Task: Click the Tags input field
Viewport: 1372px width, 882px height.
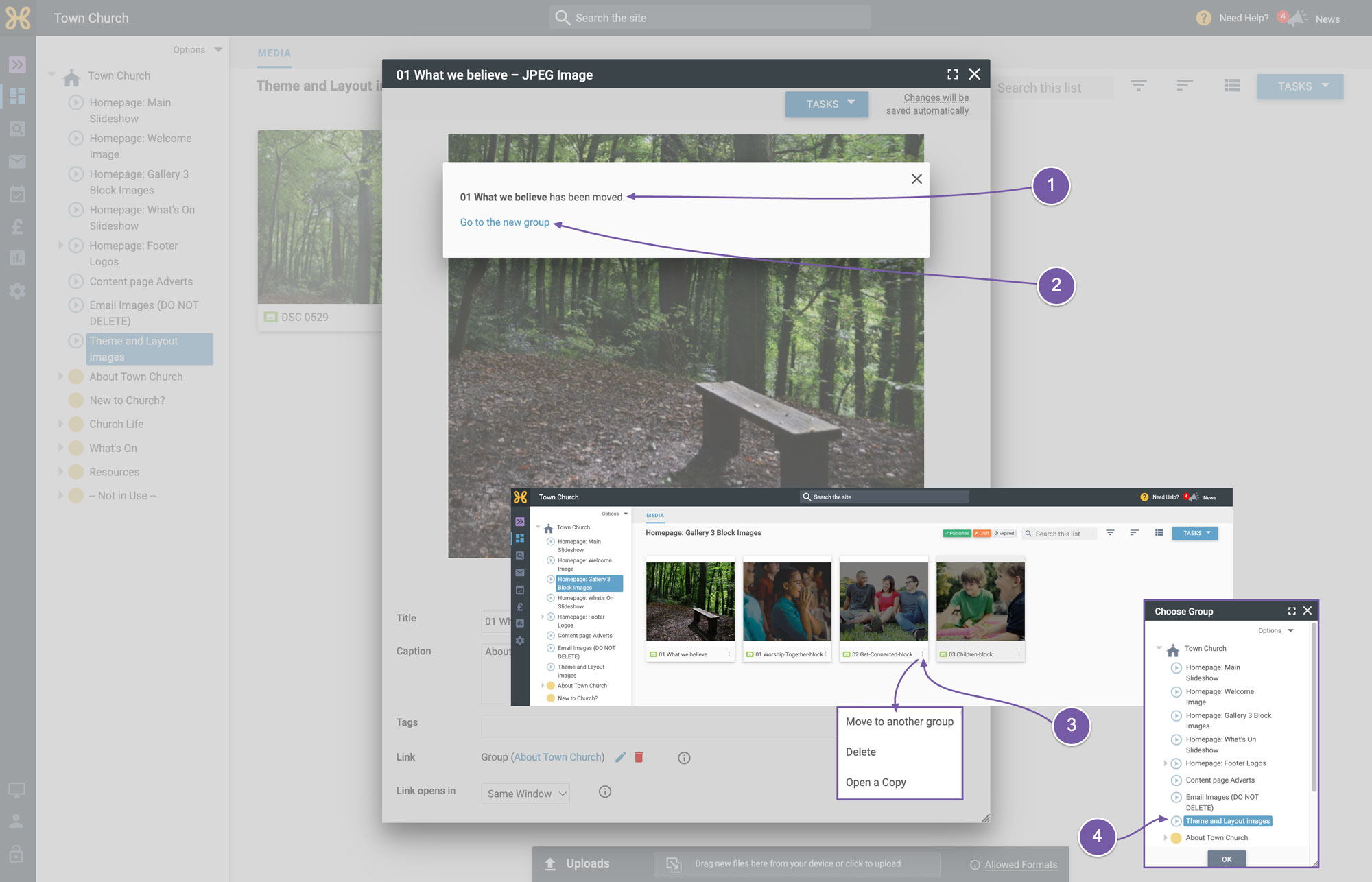Action: (659, 726)
